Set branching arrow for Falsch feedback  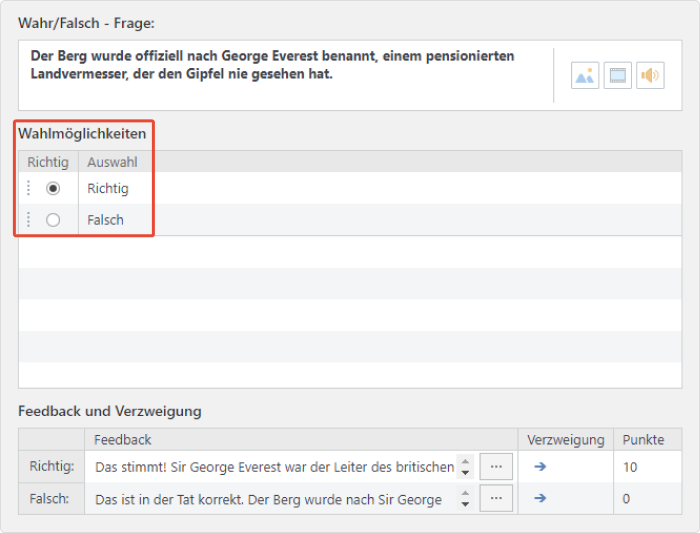540,498
